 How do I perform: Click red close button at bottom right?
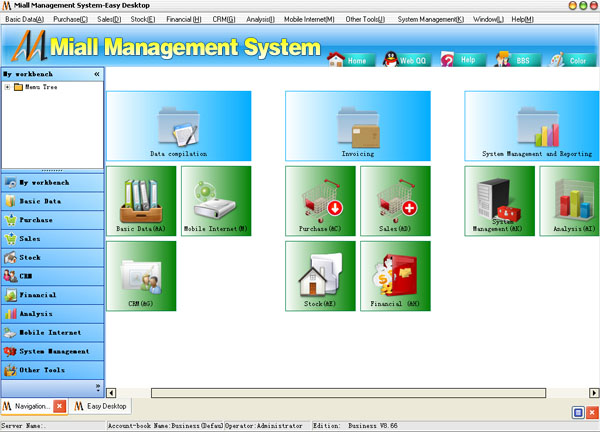(592, 412)
